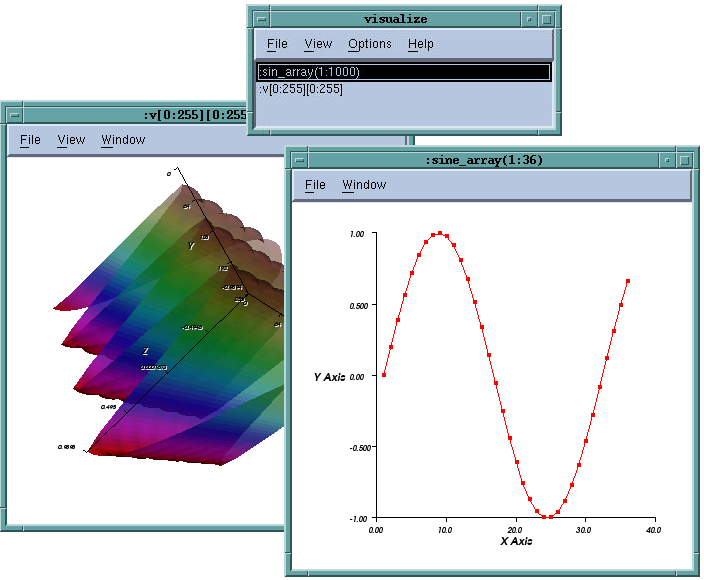Viewport: 704px width, 580px height.
Task: Open the Help menu
Action: 421,44
